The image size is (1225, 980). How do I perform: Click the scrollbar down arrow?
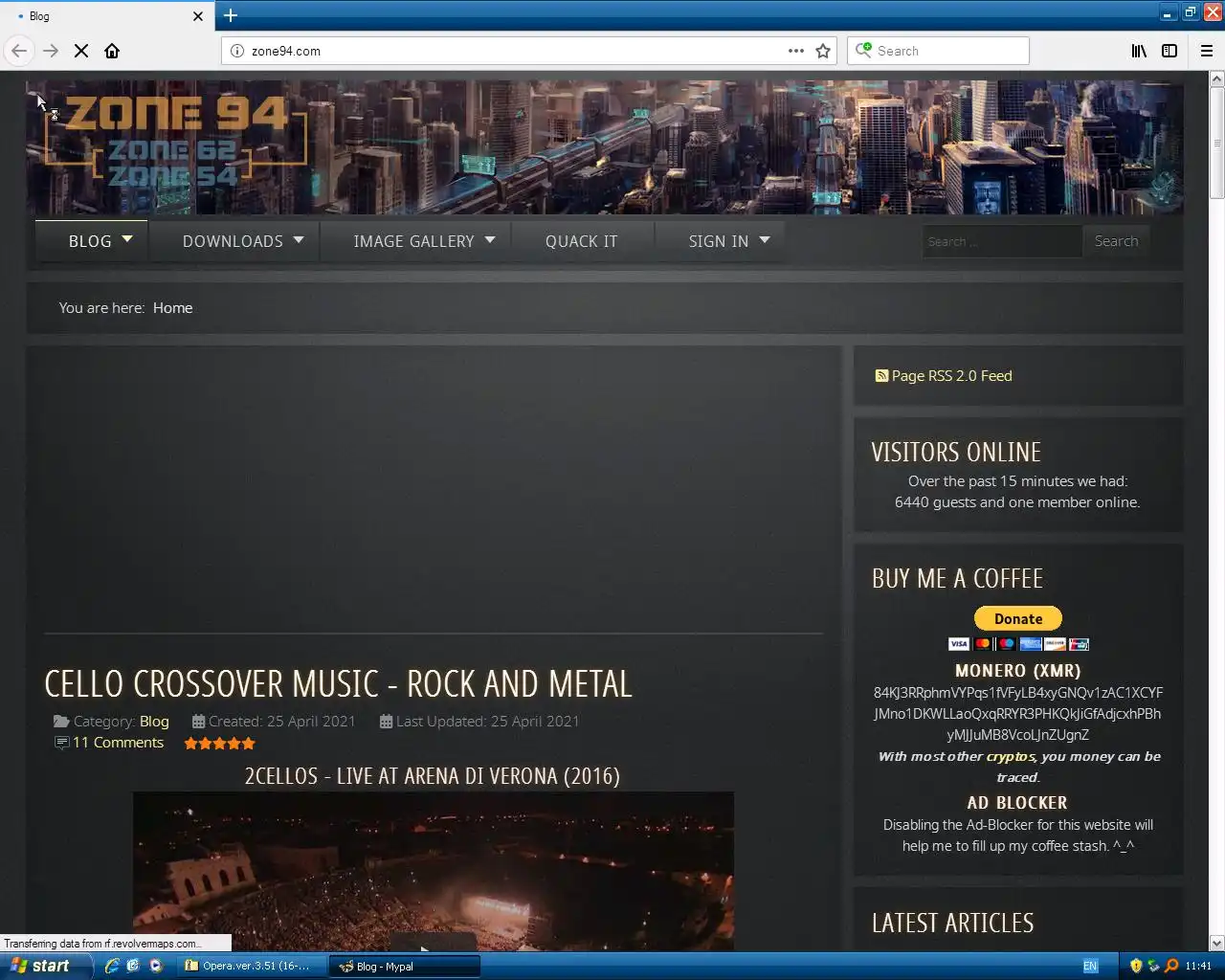click(x=1216, y=943)
